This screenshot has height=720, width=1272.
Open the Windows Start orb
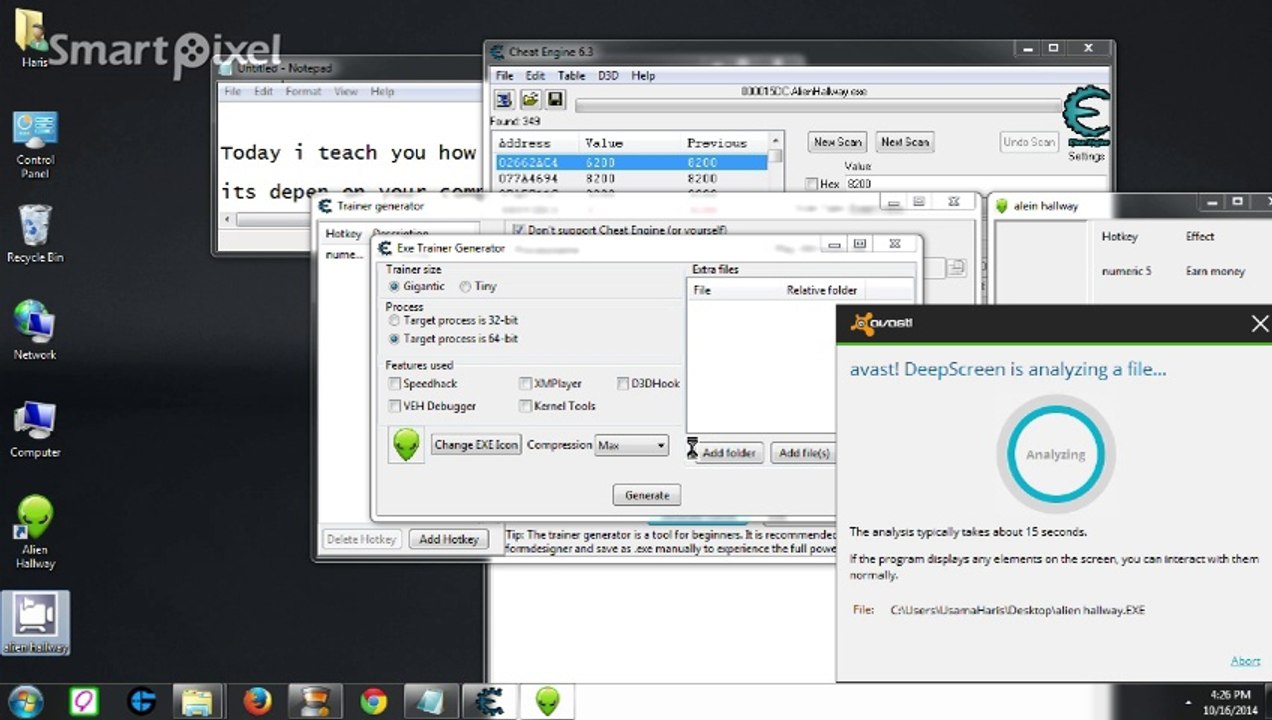(x=25, y=701)
